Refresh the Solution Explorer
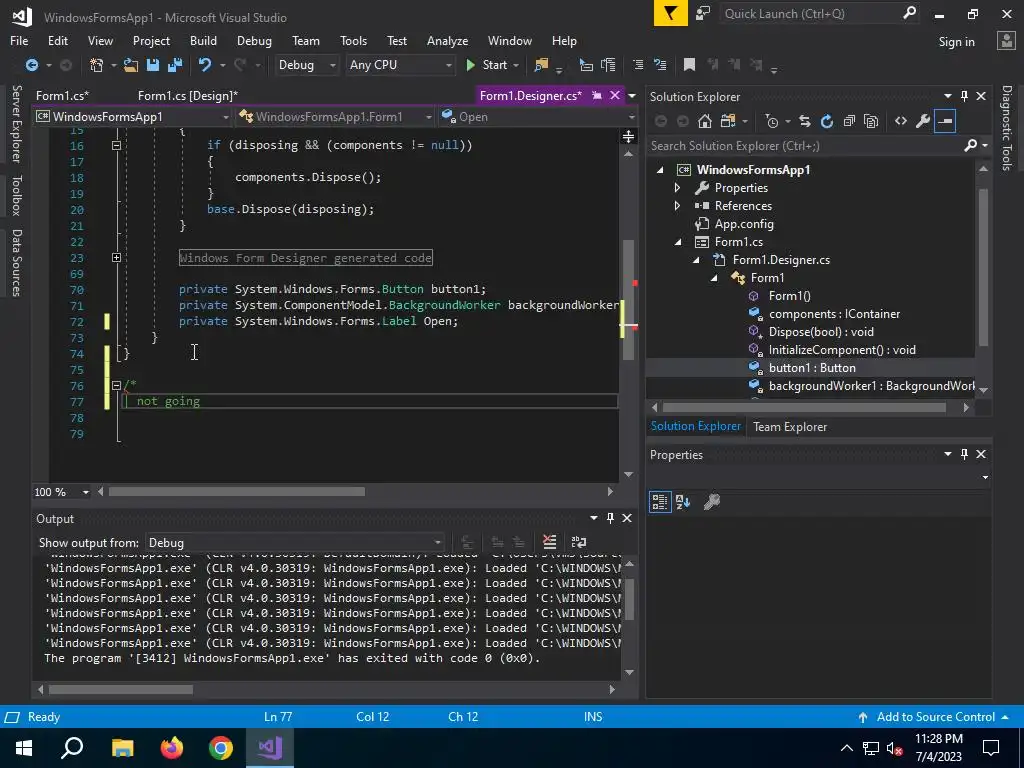1024x768 pixels. click(827, 121)
